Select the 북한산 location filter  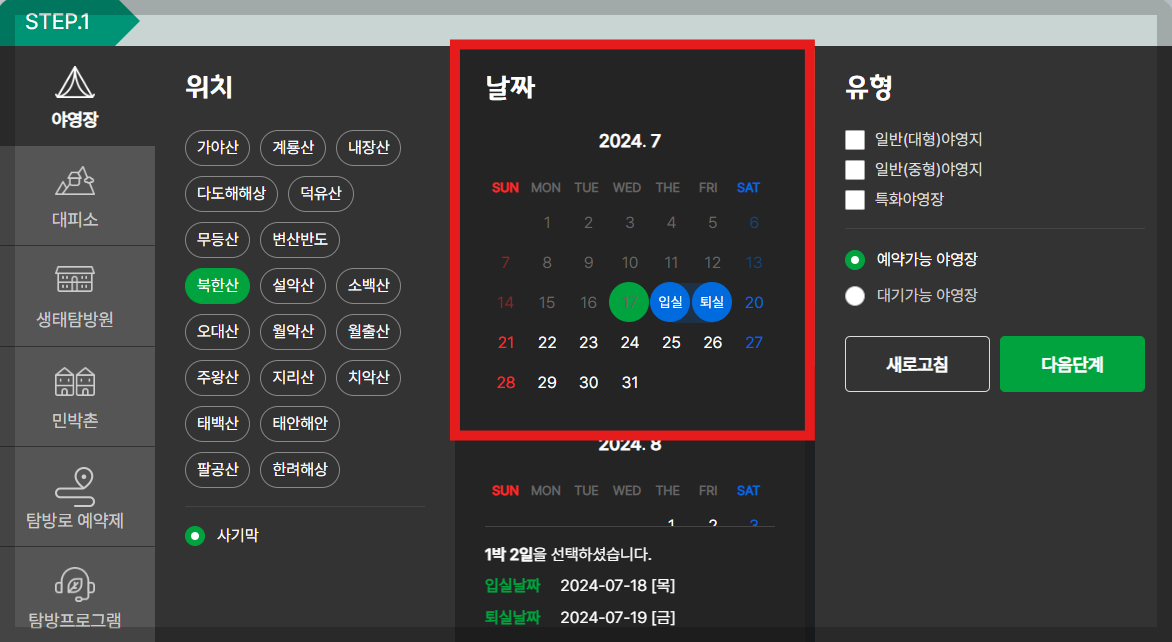(217, 285)
